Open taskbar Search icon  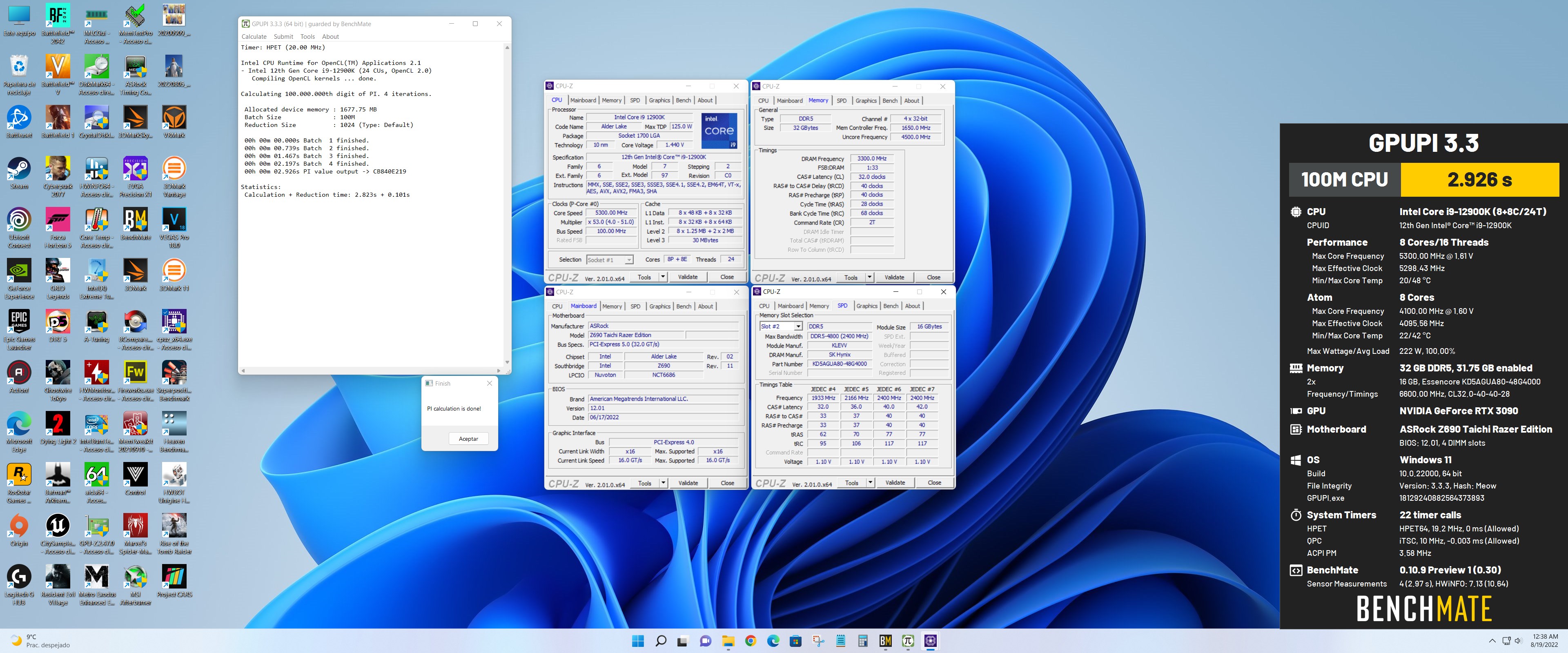point(660,641)
